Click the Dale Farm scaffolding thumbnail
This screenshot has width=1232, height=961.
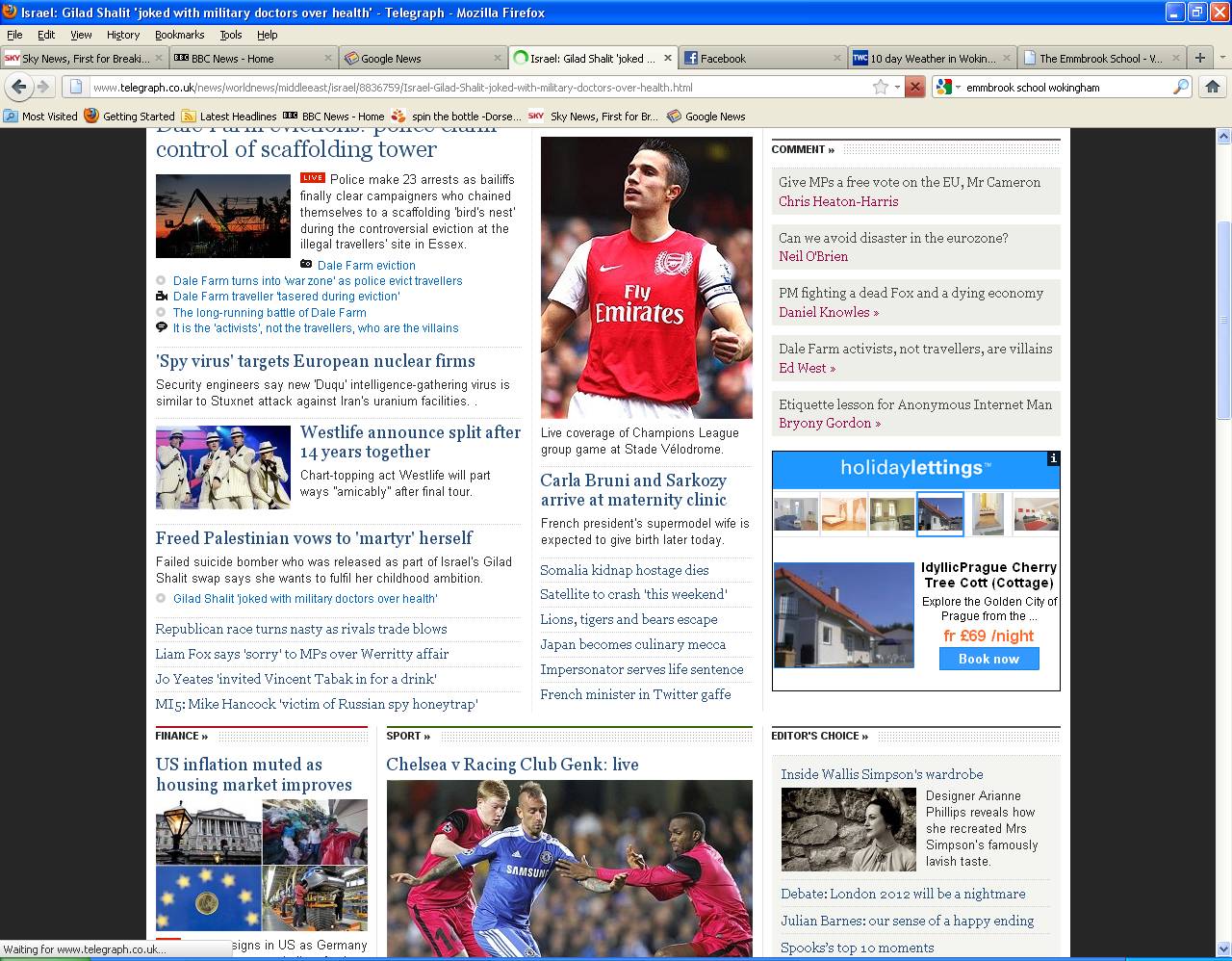point(223,216)
